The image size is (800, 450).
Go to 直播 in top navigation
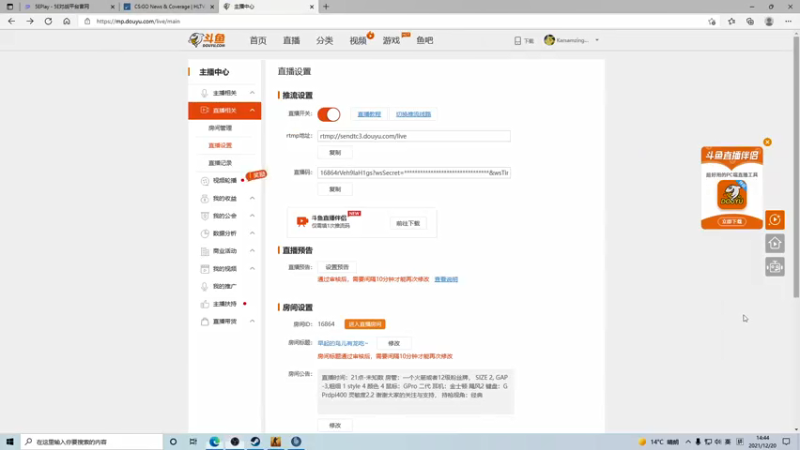[291, 40]
